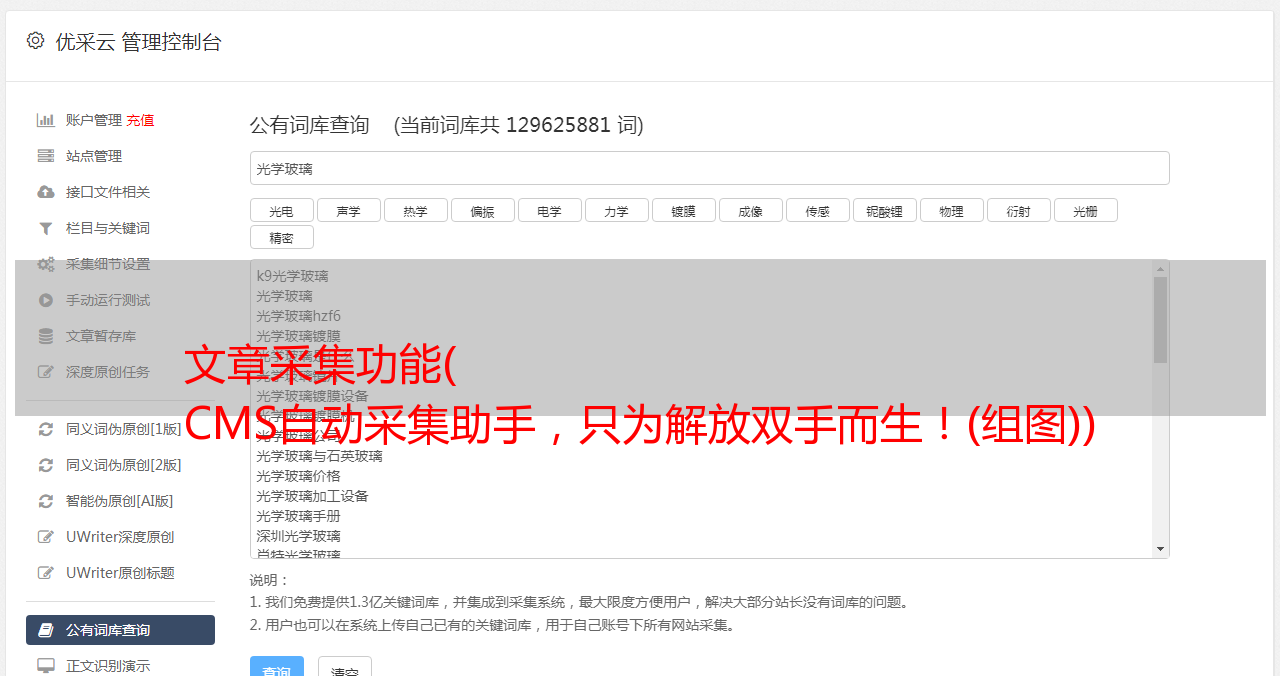Click the results list scrollbar thumb
This screenshot has height=676, width=1280.
1160,320
